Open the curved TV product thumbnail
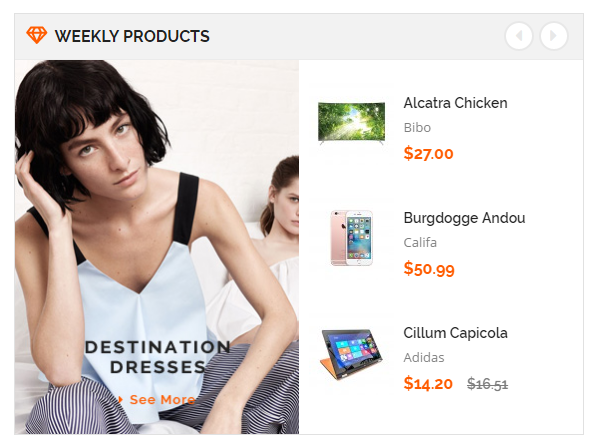Screen dimensions: 595x447 (351, 123)
